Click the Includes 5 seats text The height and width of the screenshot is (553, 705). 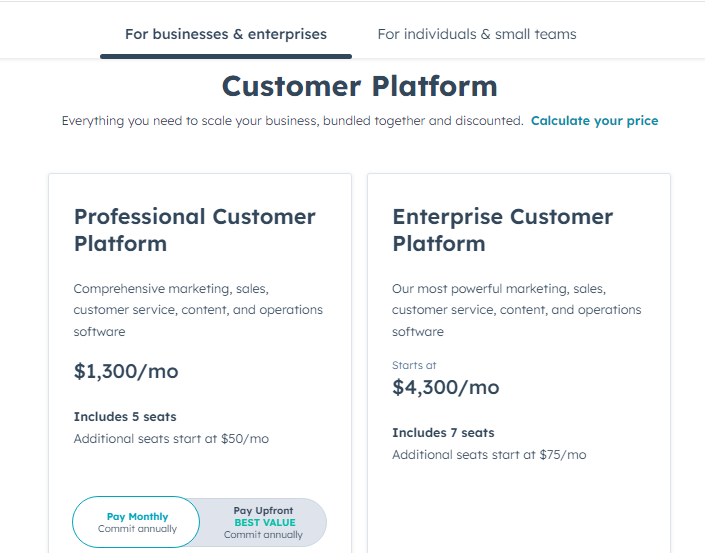[125, 417]
